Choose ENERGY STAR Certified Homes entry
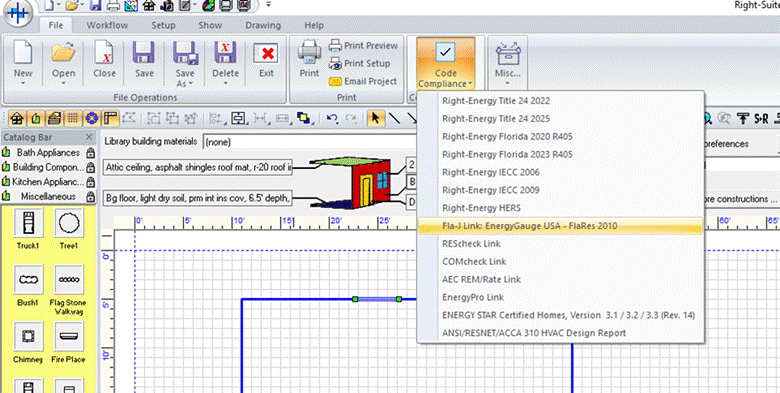This screenshot has width=780, height=393. click(x=560, y=315)
